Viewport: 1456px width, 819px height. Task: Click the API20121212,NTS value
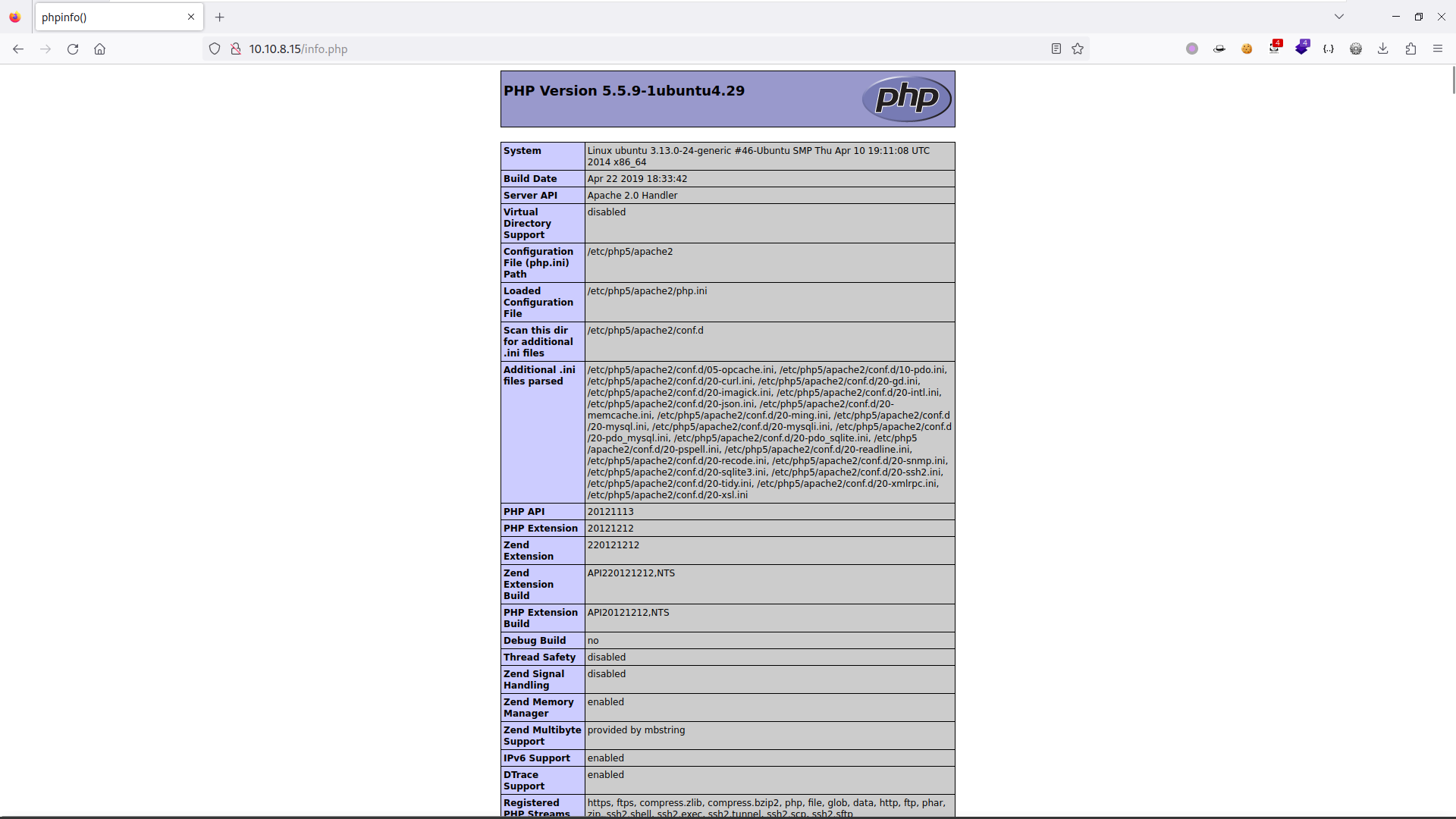629,613
